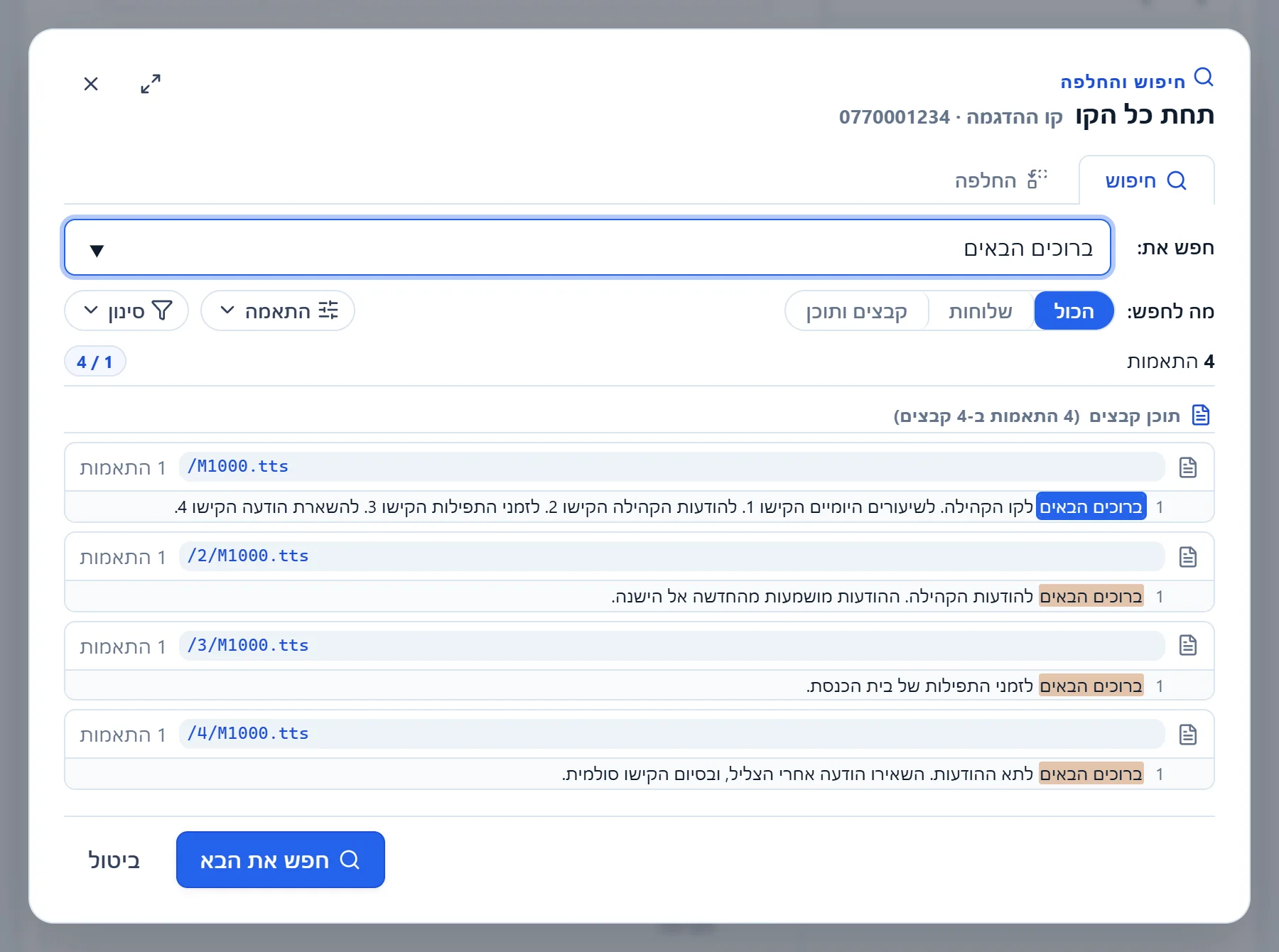This screenshot has width=1279, height=952.
Task: Click the sliders icon next to התאמה
Action: coord(328,310)
